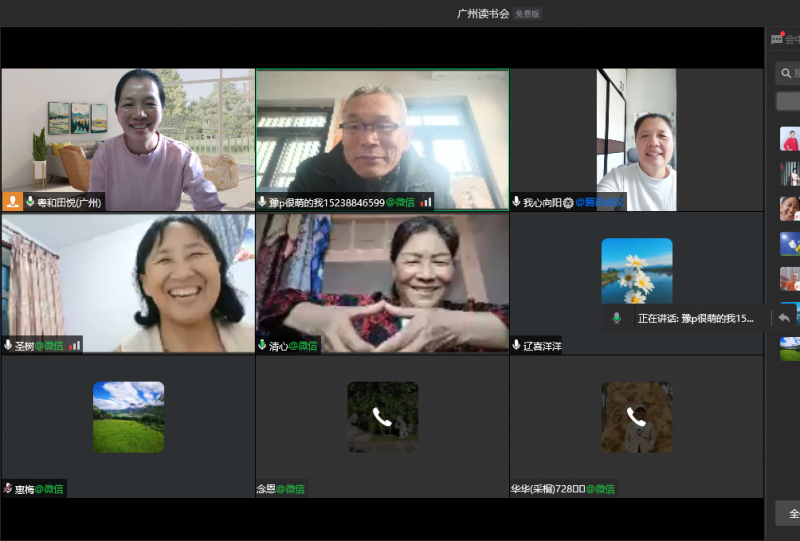Viewport: 800px width, 541px height.
Task: Click the phone icon on 华华(采桐) avatar
Action: 636,416
